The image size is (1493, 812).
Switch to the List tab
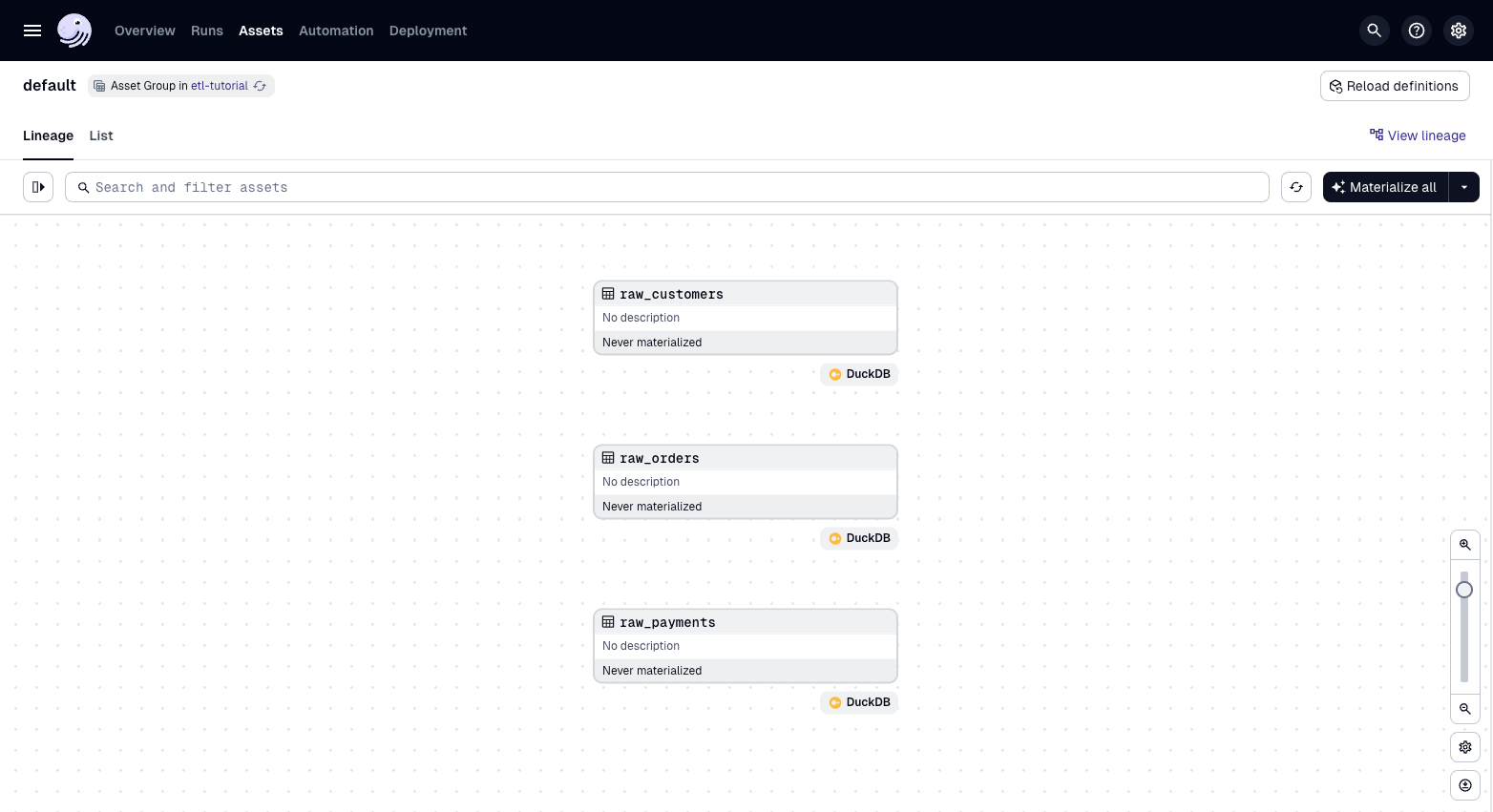point(101,135)
